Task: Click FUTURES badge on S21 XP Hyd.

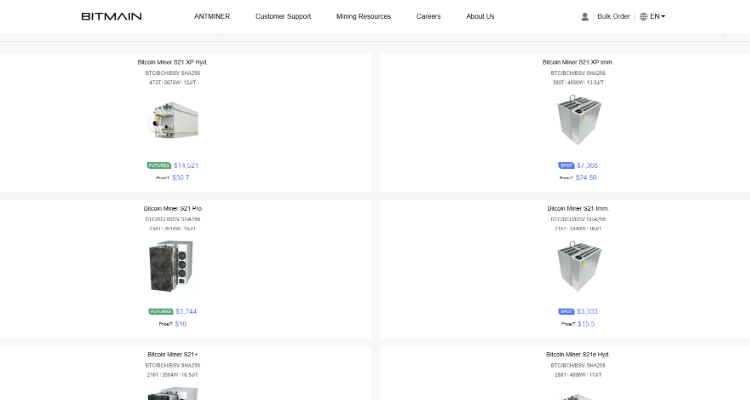Action: coord(159,165)
